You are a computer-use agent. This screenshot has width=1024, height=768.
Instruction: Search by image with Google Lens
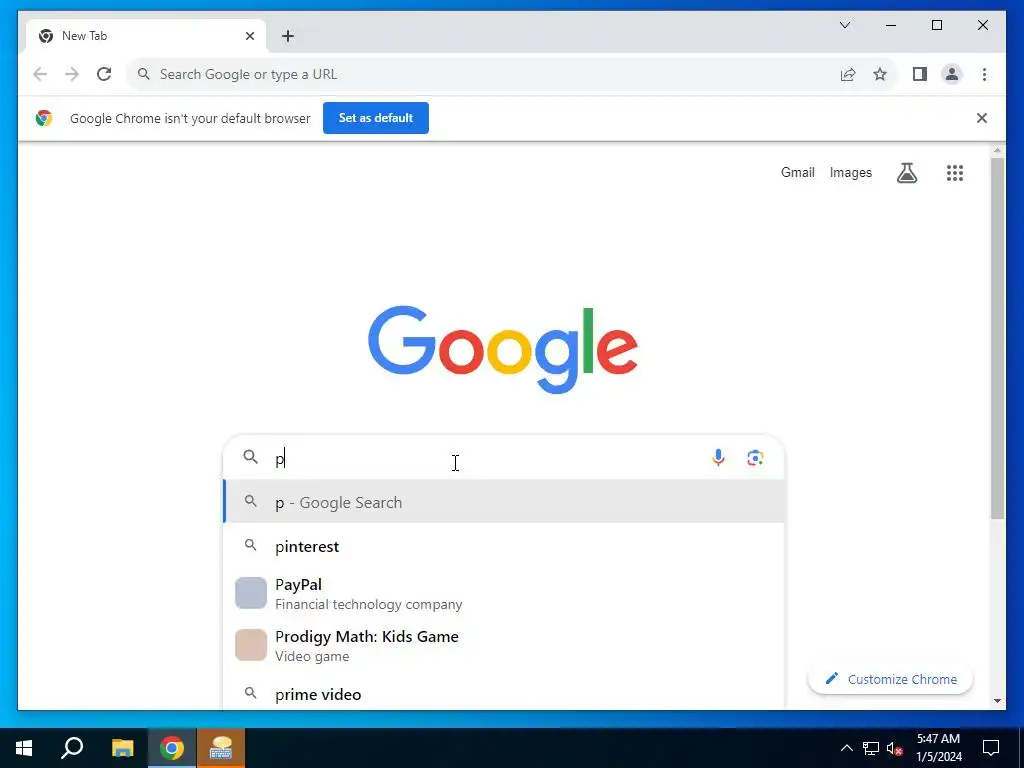pyautogui.click(x=755, y=458)
